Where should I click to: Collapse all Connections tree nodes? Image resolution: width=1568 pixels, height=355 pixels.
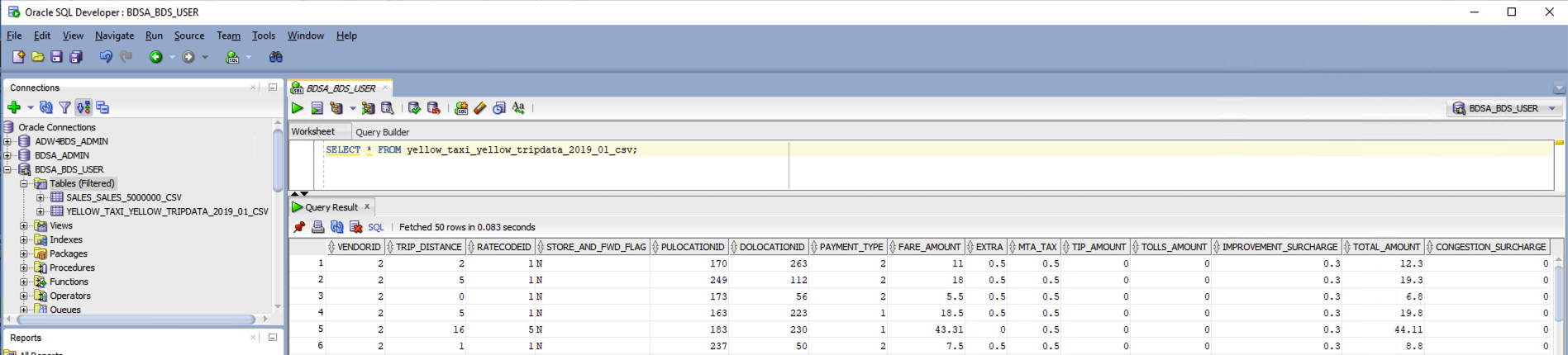pyautogui.click(x=102, y=107)
